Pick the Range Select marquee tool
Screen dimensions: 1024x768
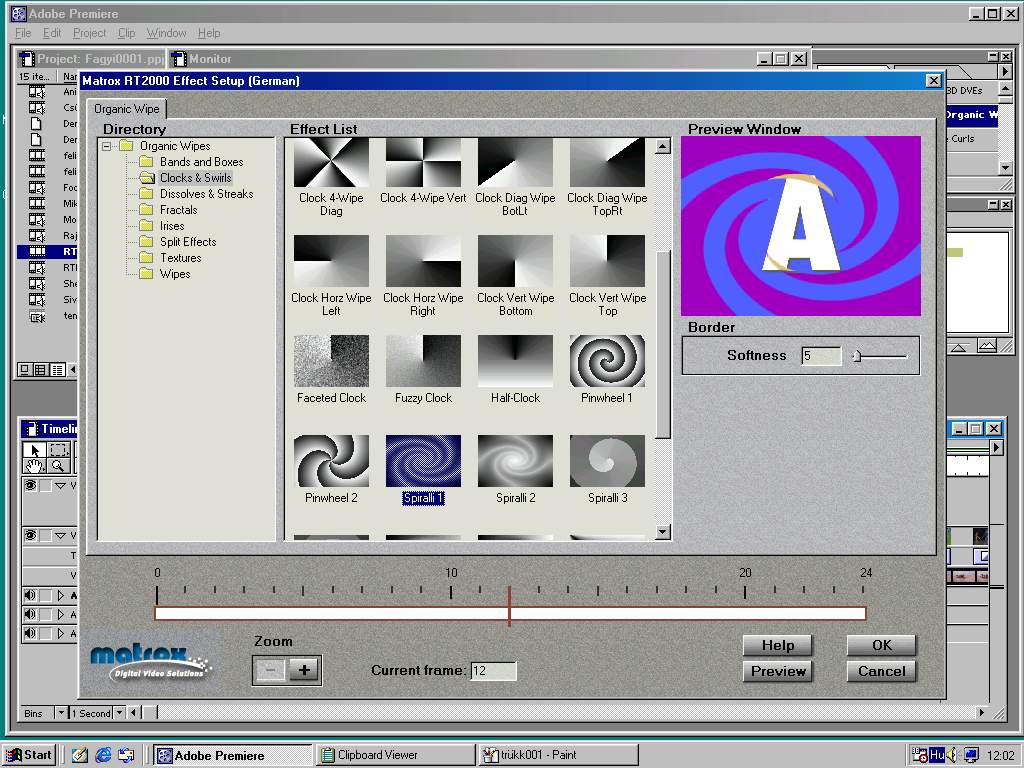(59, 449)
